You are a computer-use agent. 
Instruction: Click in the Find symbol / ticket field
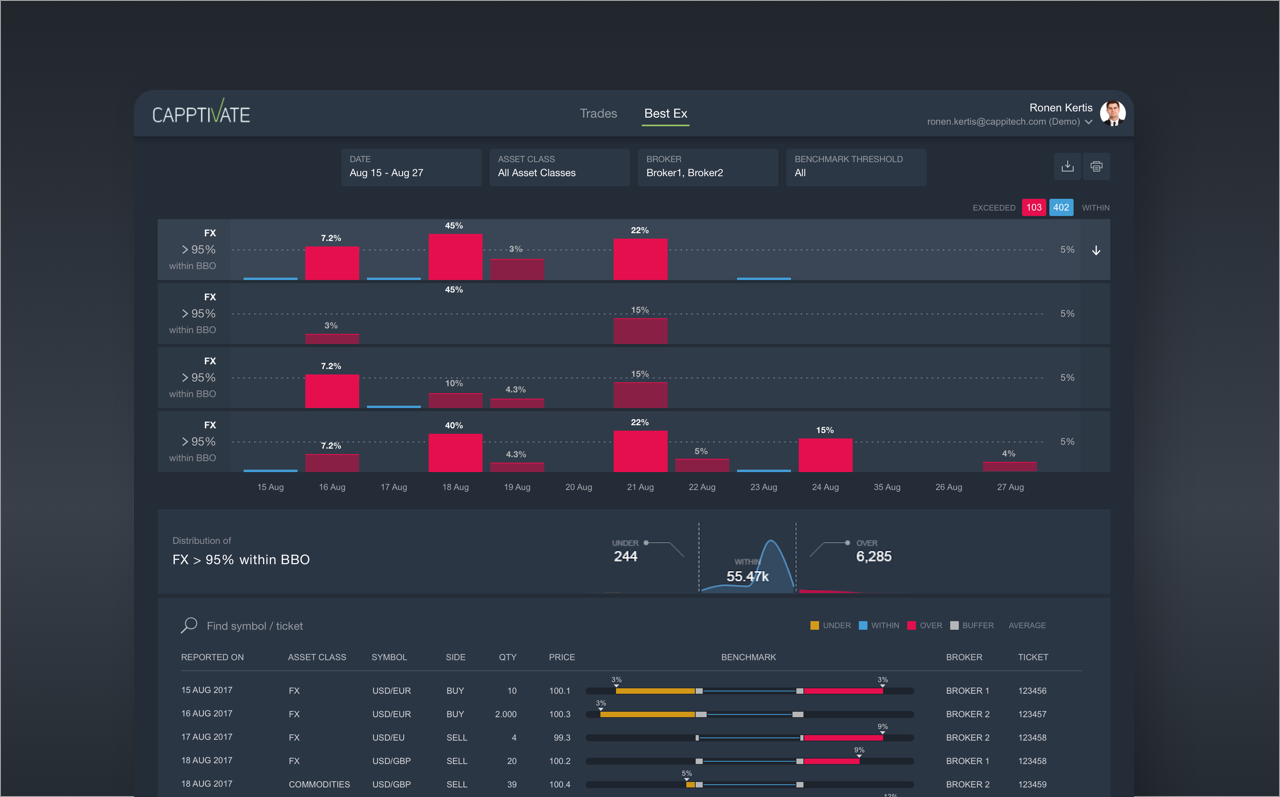click(x=255, y=626)
